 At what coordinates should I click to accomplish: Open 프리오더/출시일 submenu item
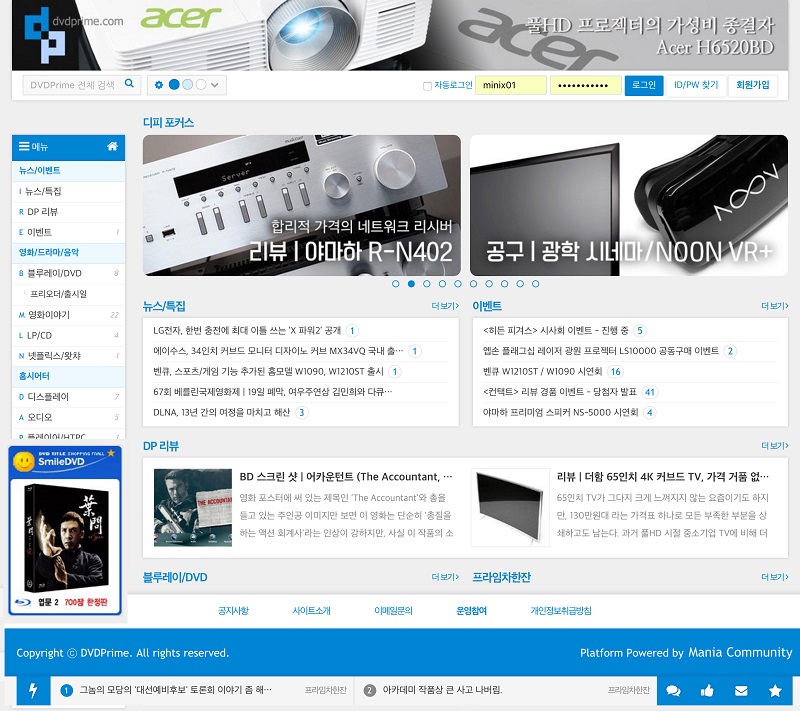click(68, 294)
